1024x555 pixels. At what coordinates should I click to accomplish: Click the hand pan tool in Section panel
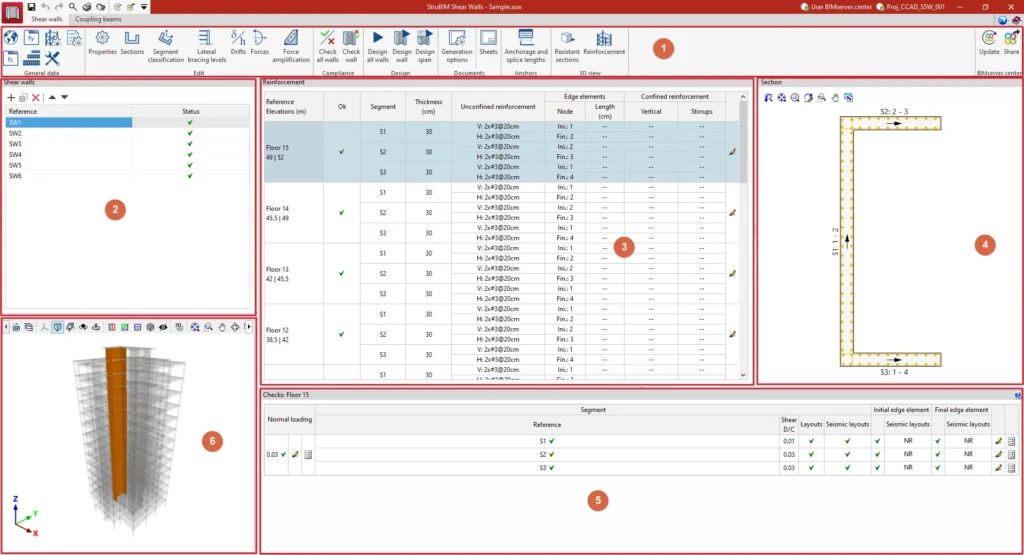click(x=835, y=98)
